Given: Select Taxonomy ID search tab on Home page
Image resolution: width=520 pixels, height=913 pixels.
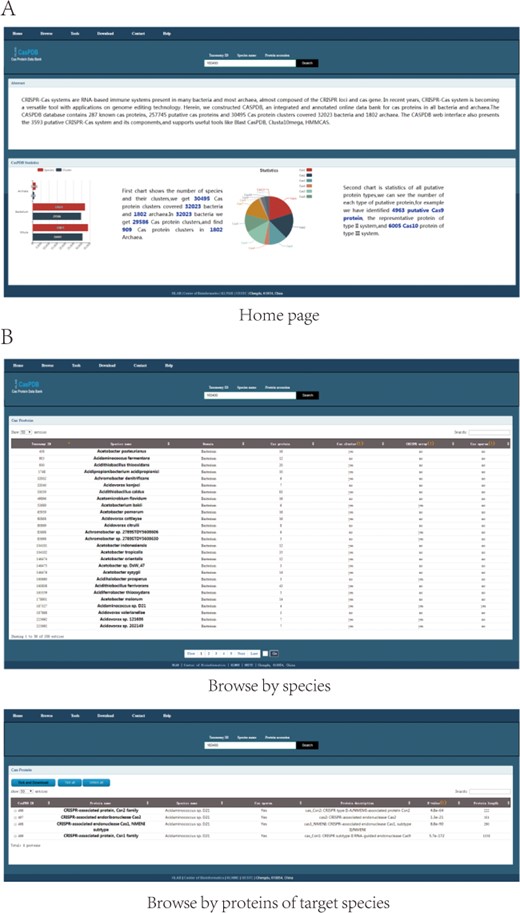Looking at the screenshot, I should [219, 55].
